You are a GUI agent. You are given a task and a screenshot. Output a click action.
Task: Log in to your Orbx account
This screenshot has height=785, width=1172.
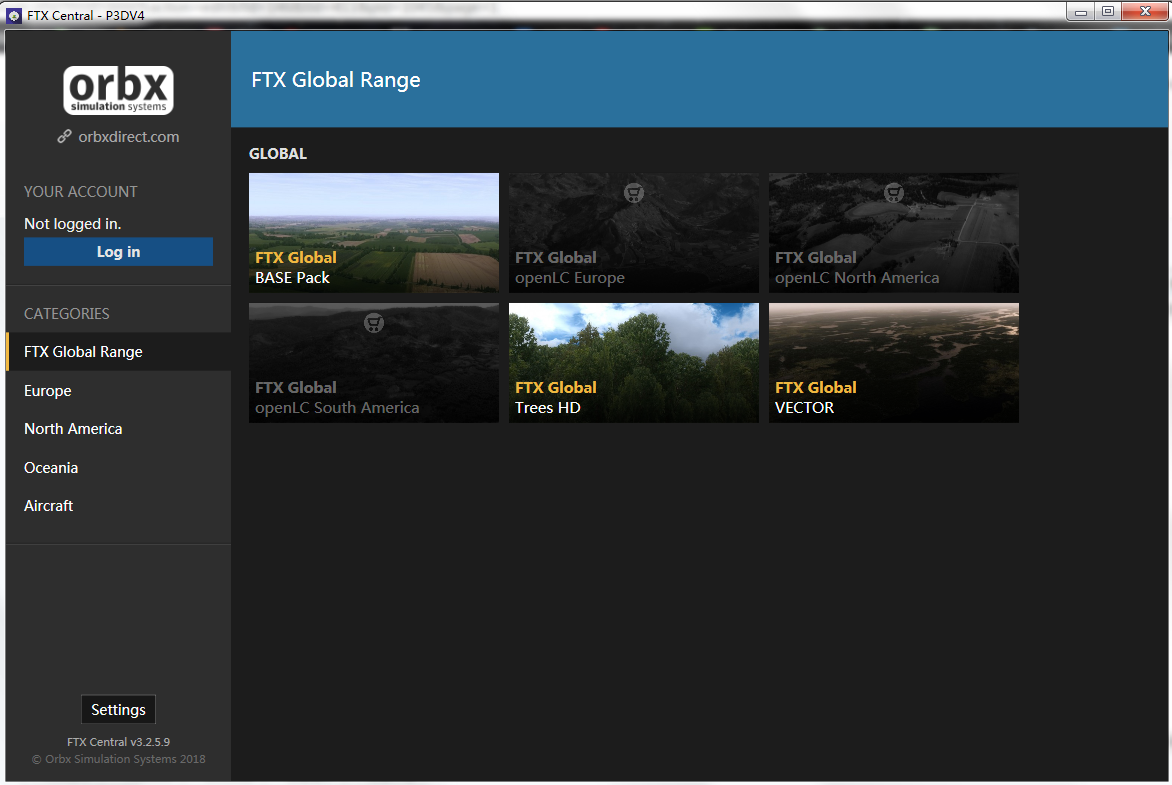(118, 252)
